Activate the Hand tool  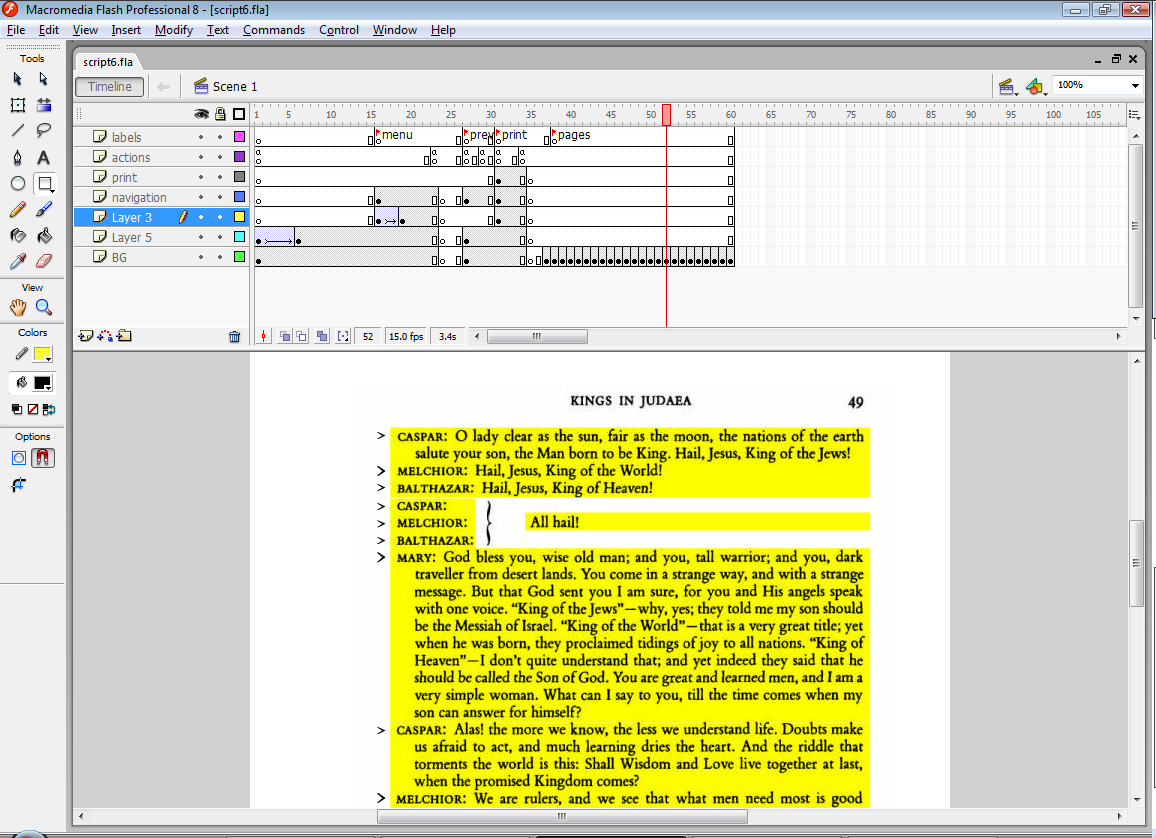tap(18, 307)
